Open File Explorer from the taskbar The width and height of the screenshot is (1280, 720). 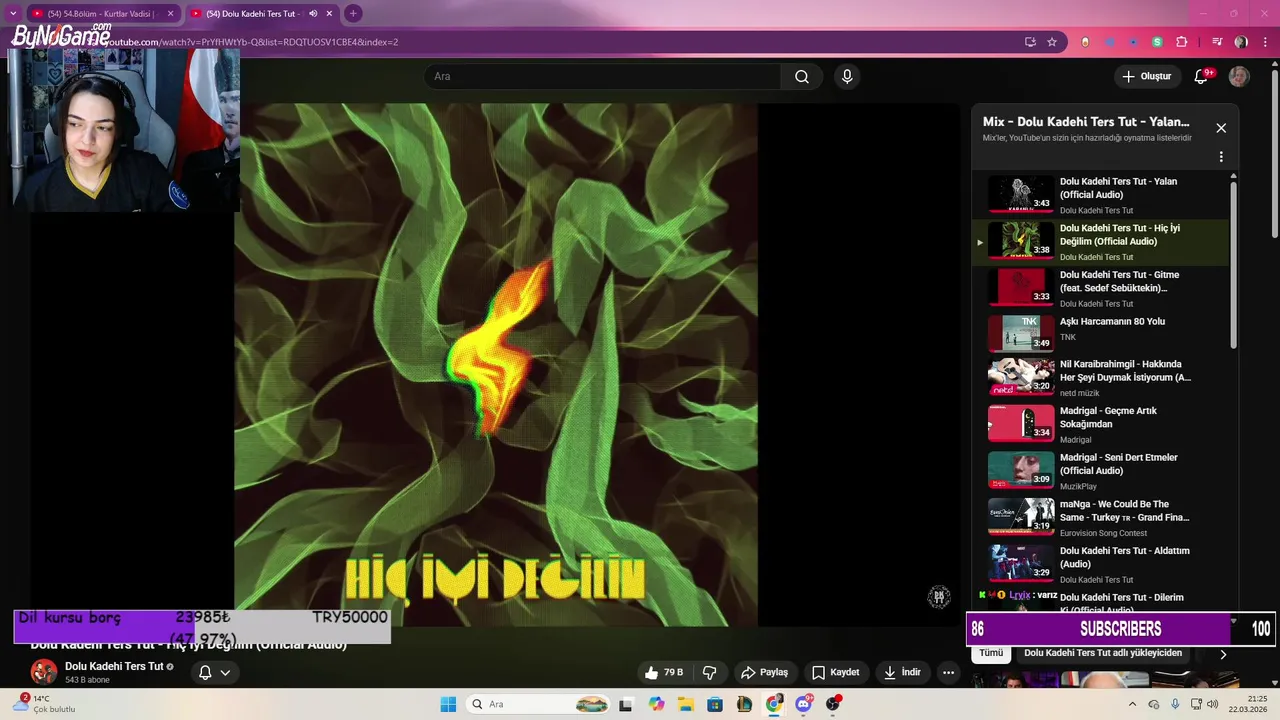point(686,704)
